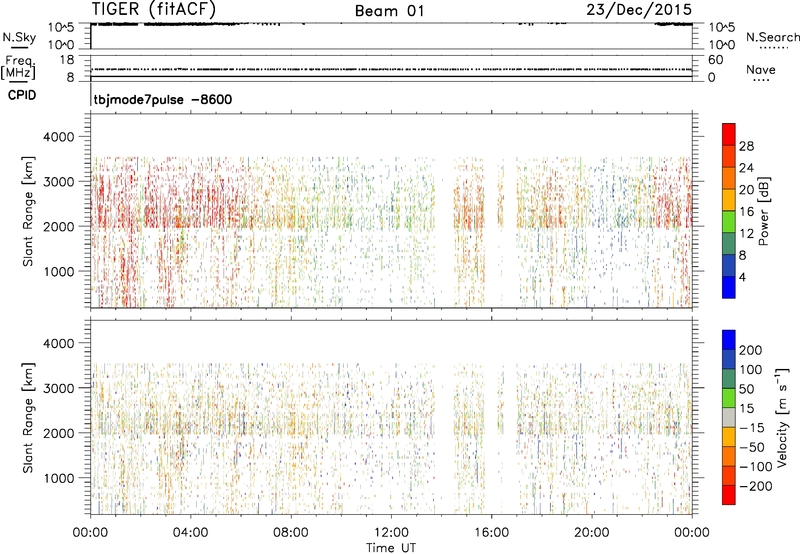Click the -200 velocity colorbar value

[x=756, y=486]
